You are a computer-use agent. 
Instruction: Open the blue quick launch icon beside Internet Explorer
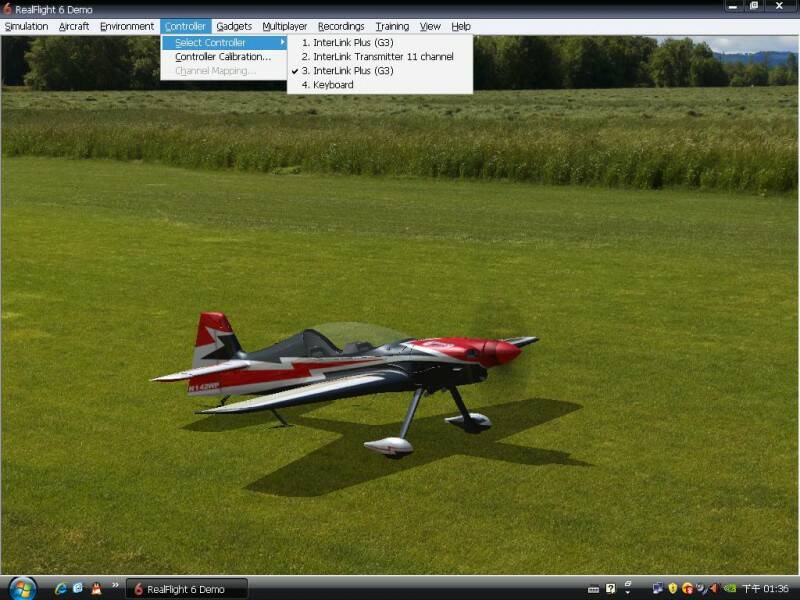(x=78, y=588)
